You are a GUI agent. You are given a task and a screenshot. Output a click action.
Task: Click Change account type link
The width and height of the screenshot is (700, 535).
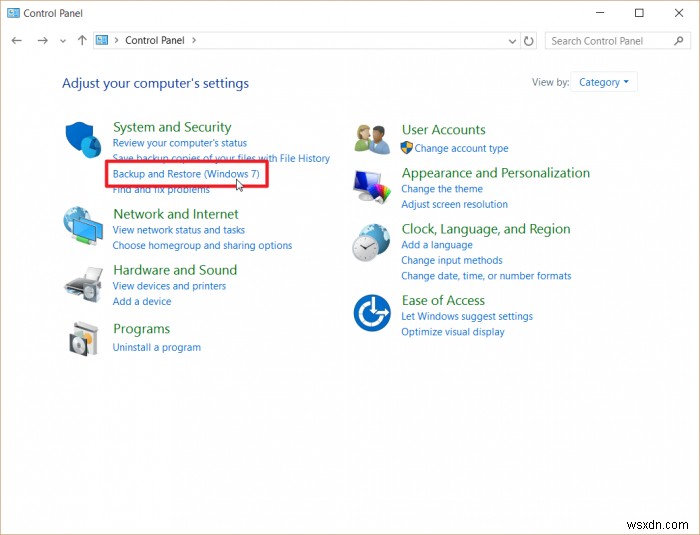coord(461,148)
